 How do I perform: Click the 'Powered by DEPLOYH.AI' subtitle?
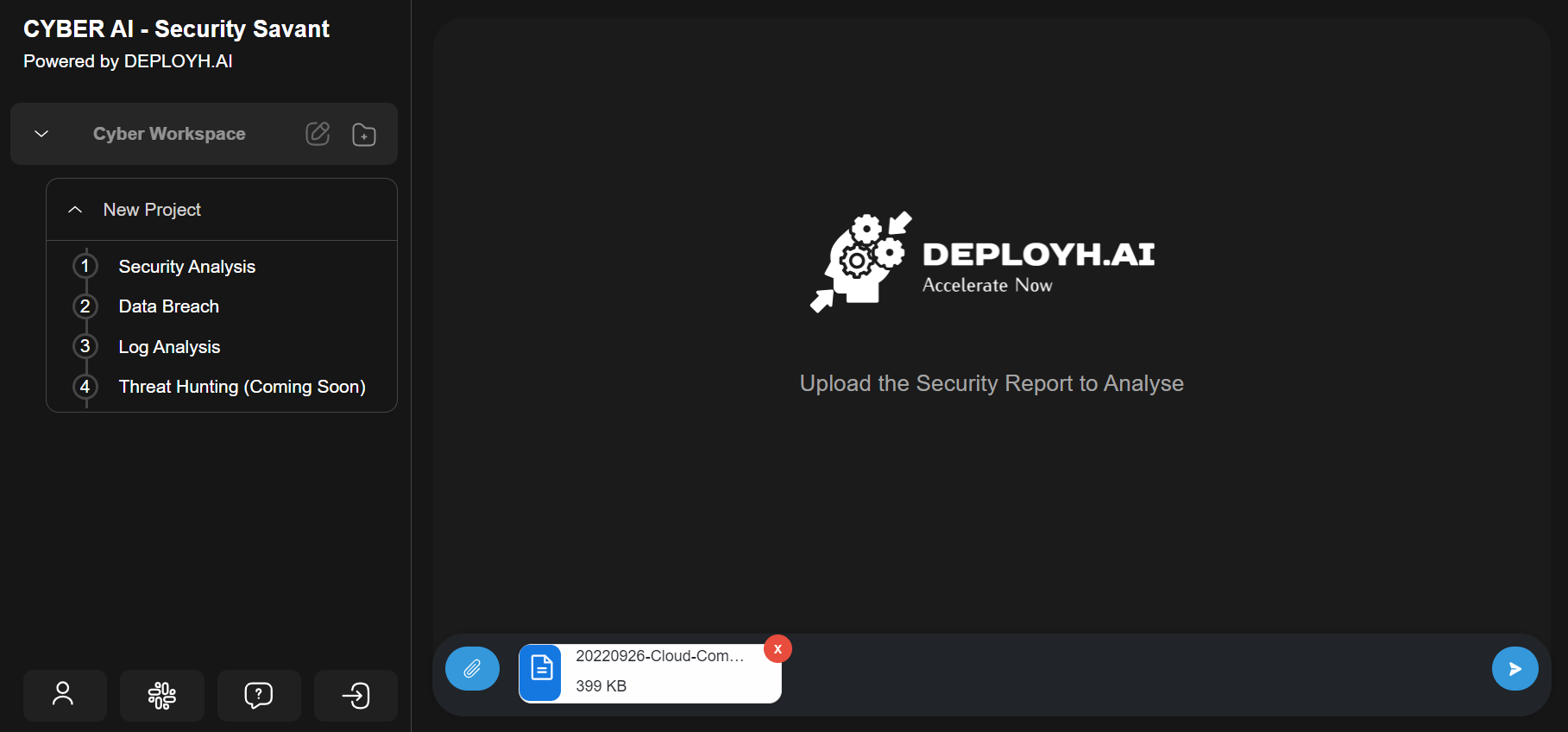128,61
